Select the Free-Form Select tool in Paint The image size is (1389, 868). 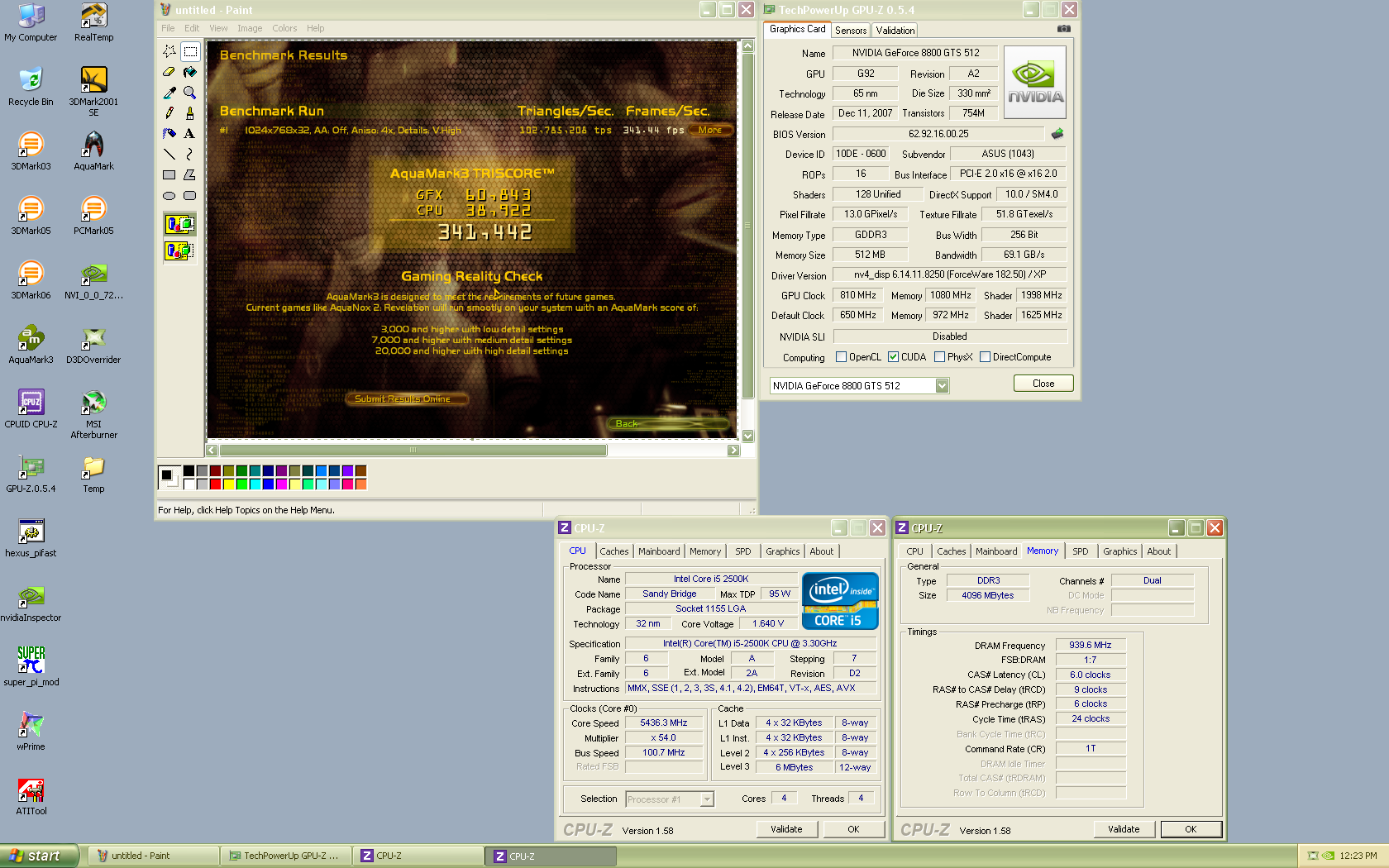click(x=169, y=51)
